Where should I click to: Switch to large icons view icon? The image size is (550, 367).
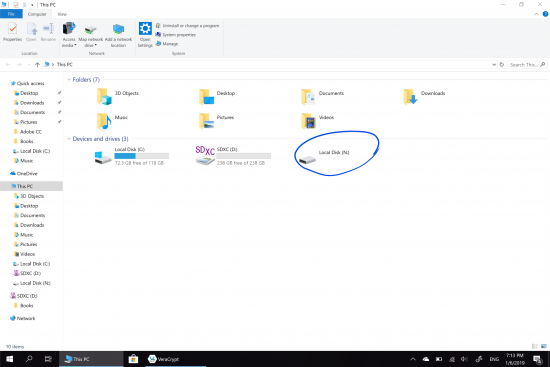(x=543, y=346)
